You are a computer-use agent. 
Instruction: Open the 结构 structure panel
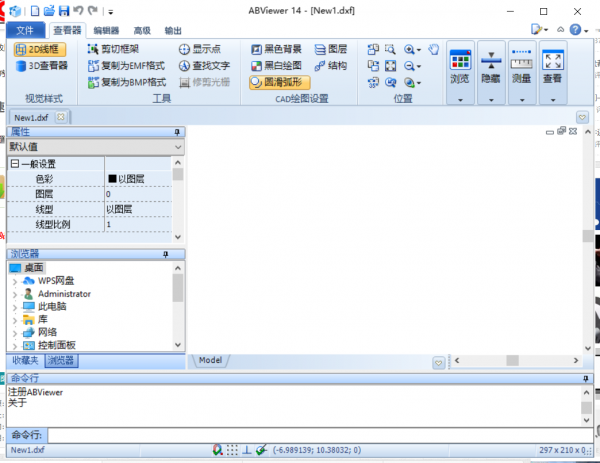coord(331,66)
